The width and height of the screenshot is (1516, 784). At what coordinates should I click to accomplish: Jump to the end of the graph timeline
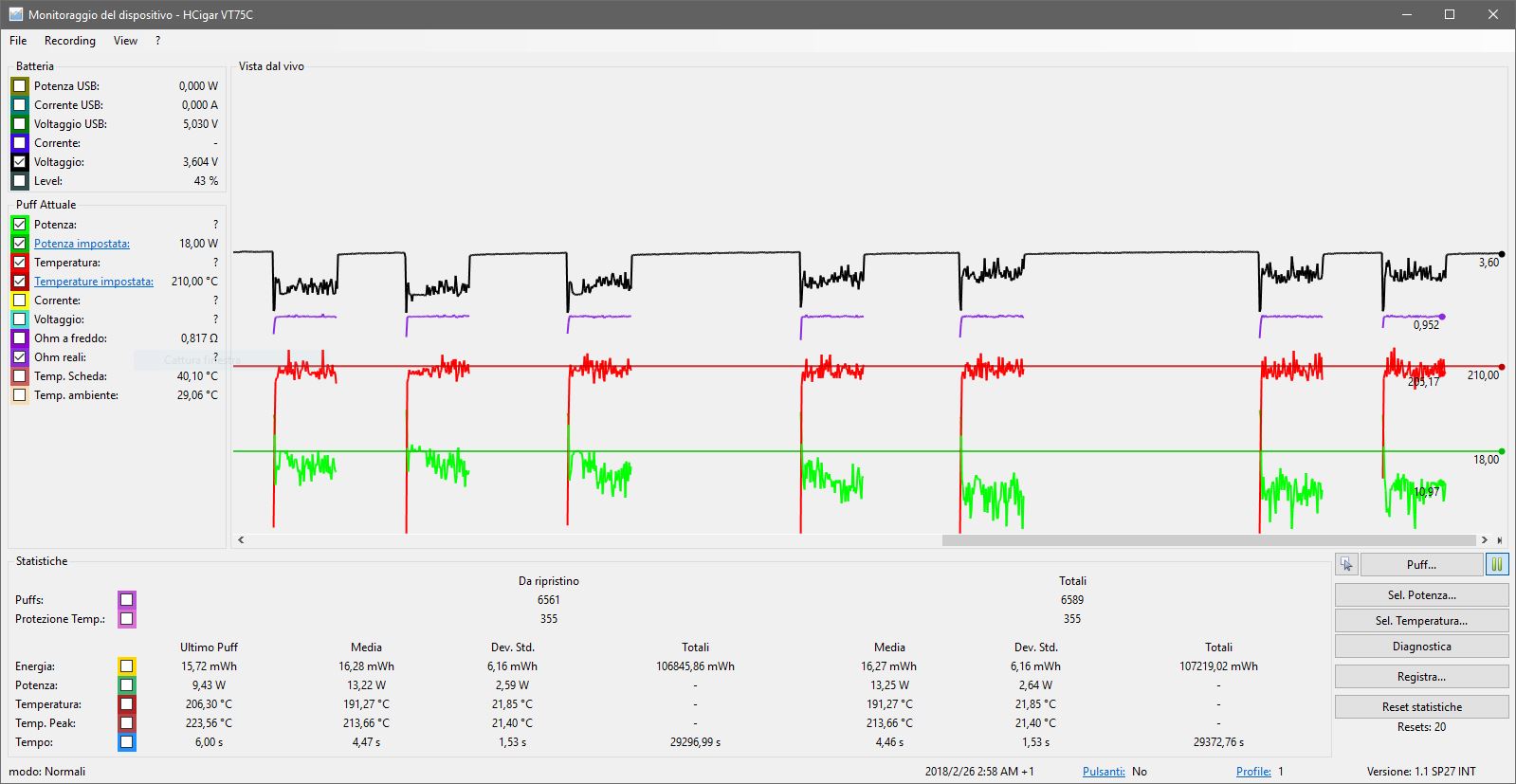[1499, 540]
